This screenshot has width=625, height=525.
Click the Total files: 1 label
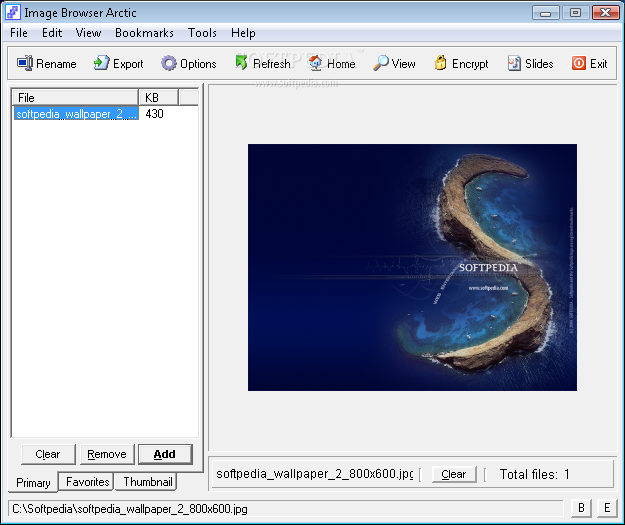534,474
